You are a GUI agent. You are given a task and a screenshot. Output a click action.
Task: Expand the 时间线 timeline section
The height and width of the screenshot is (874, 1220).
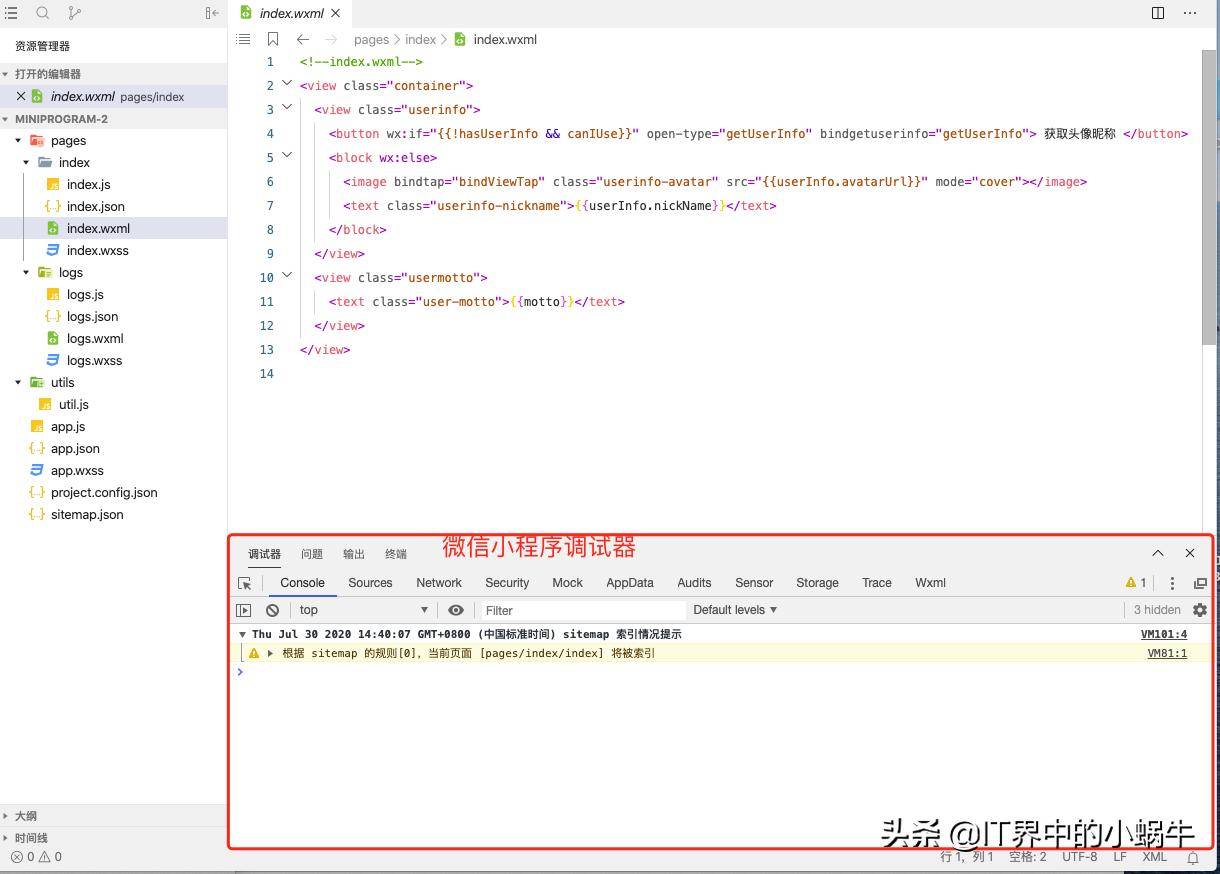[6, 838]
